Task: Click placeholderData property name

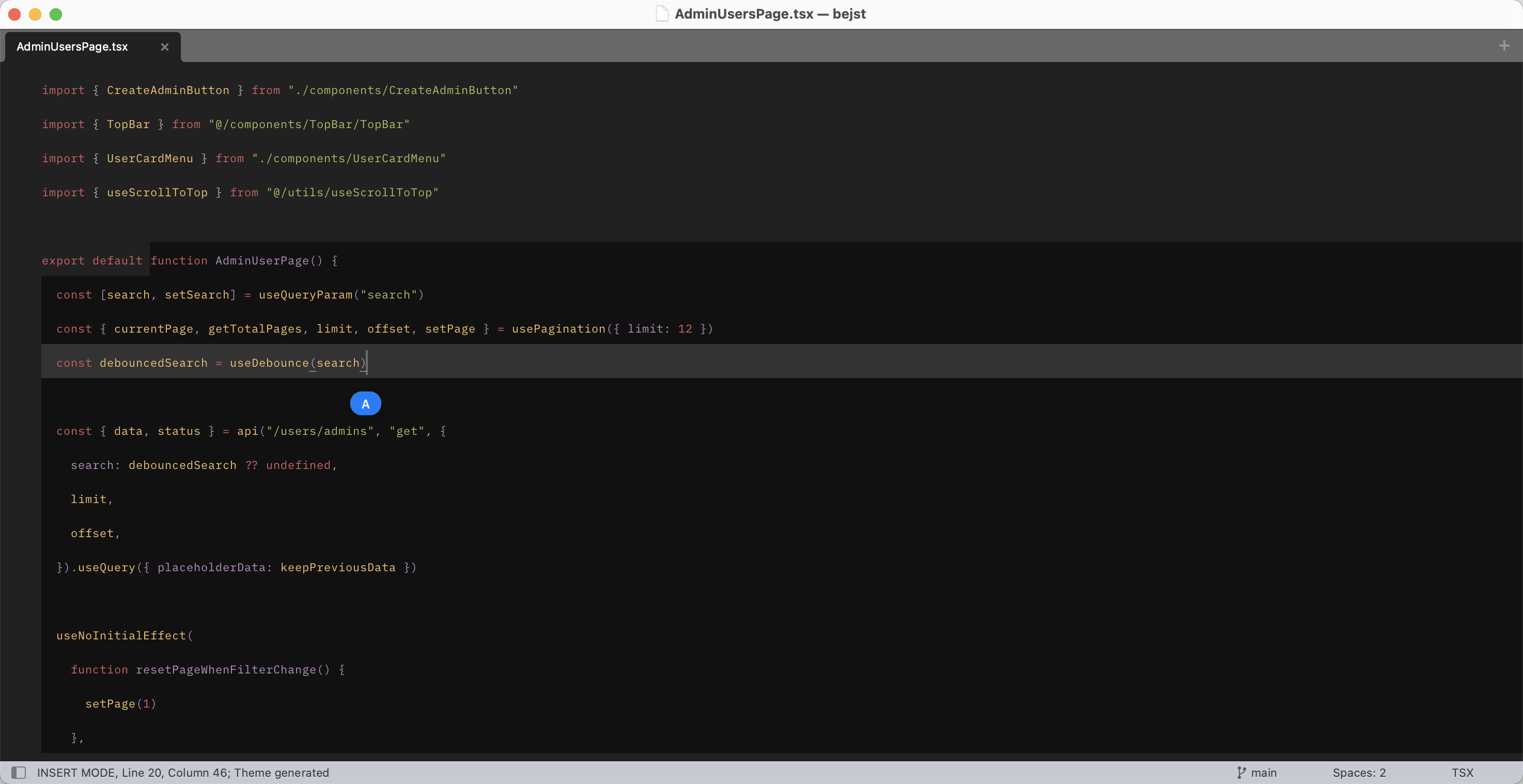Action: pyautogui.click(x=211, y=568)
